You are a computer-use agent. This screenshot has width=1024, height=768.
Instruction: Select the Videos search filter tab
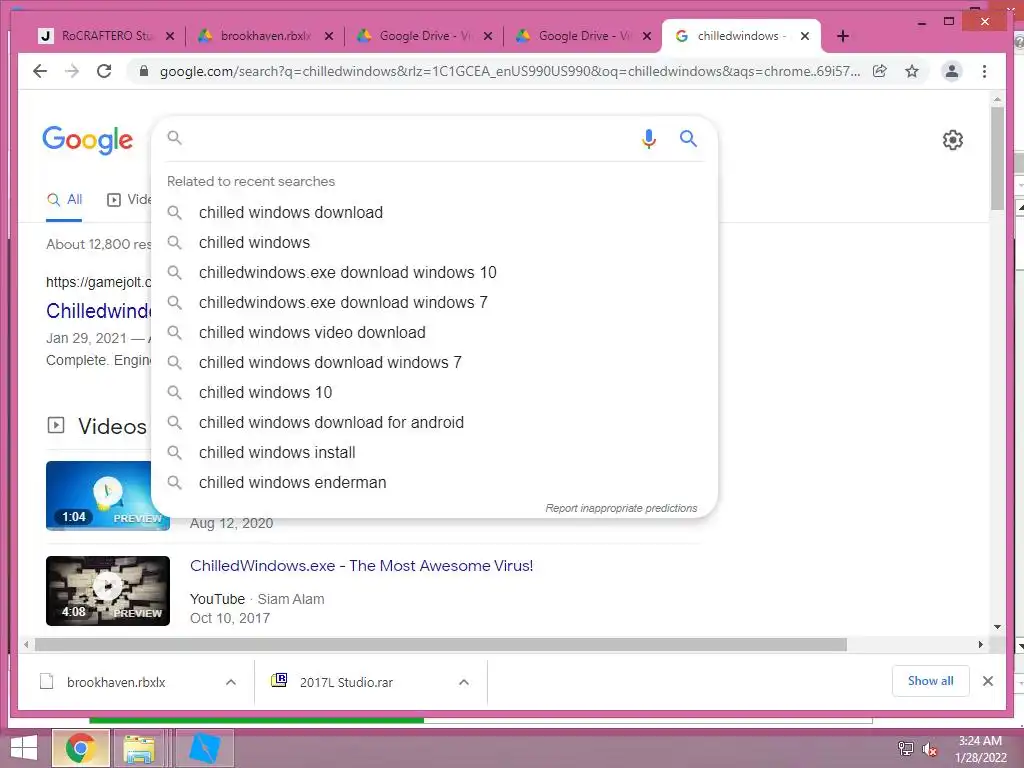pos(129,200)
